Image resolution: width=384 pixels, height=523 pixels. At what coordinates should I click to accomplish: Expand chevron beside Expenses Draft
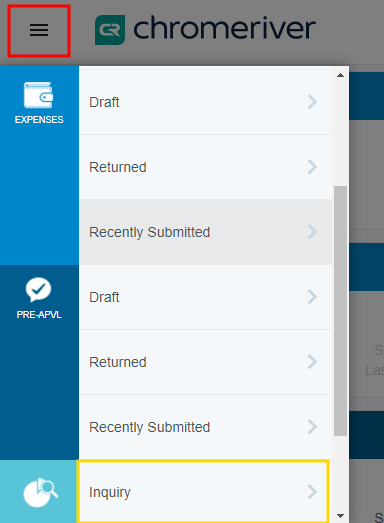312,102
